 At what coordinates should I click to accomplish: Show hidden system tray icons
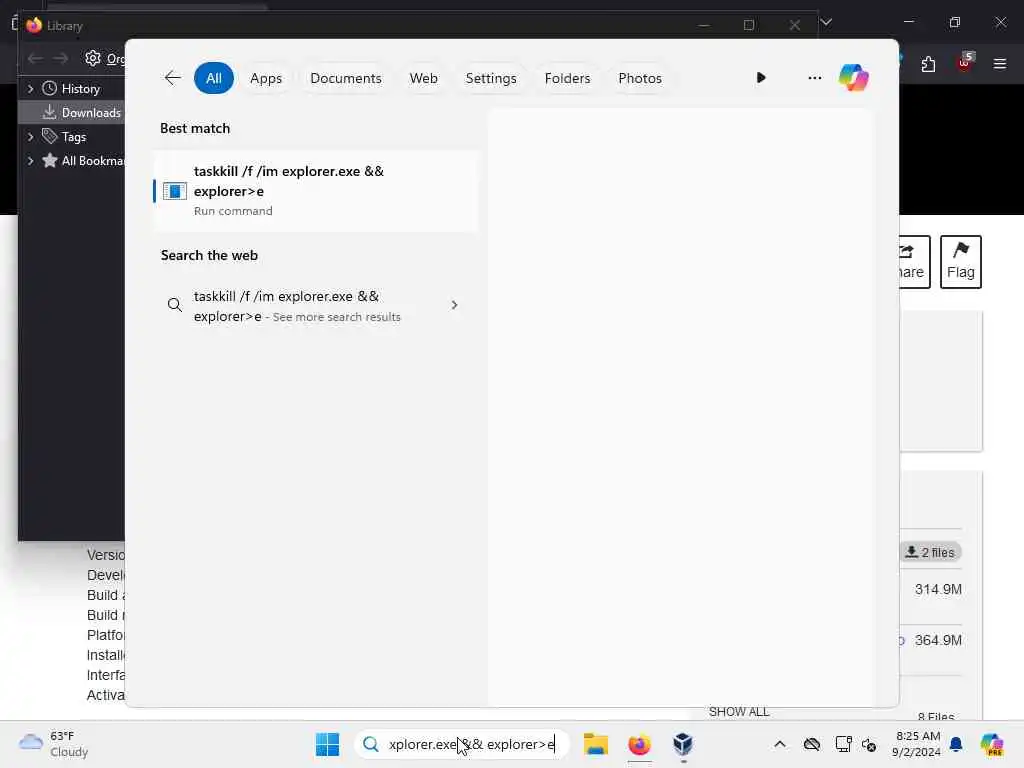pyautogui.click(x=780, y=744)
